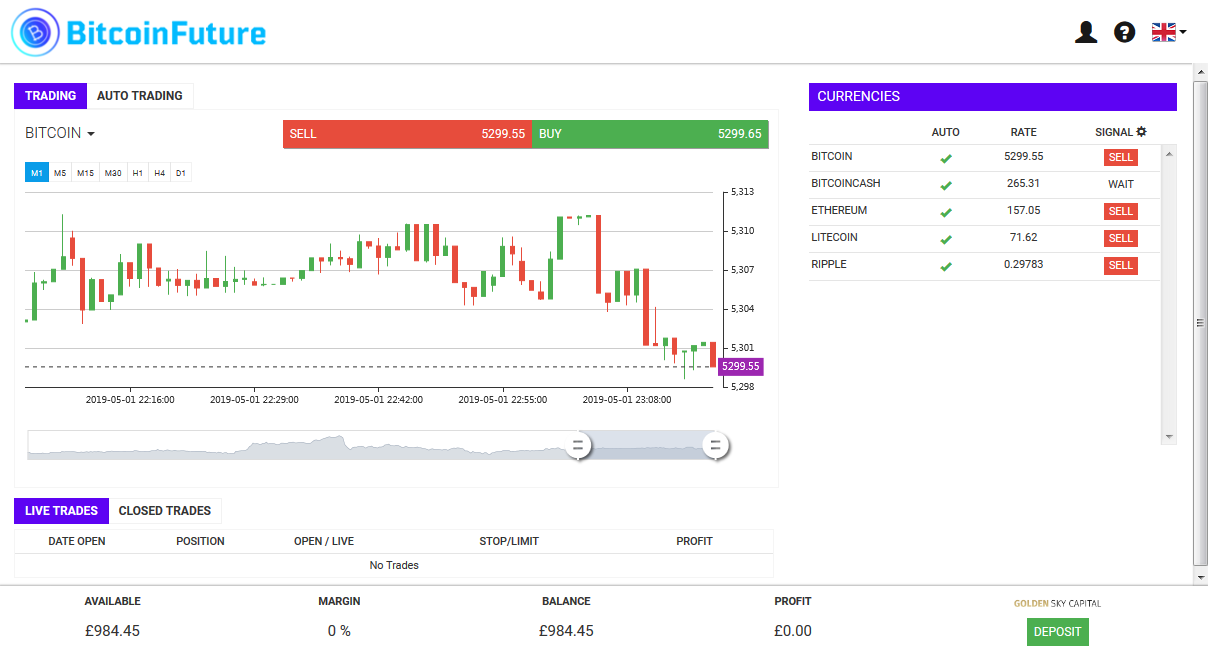
Task: Open the user account profile icon
Action: [x=1086, y=33]
